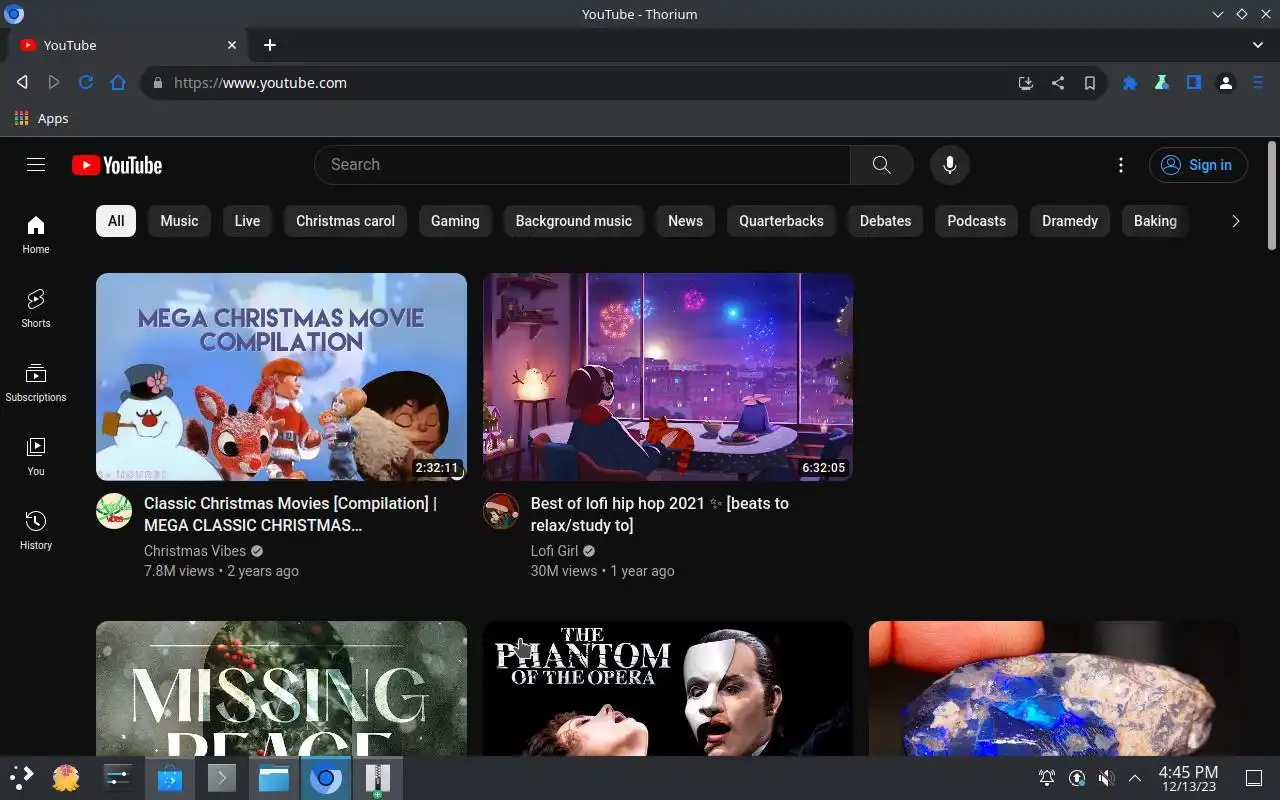This screenshot has height=800, width=1280.
Task: Select the Gaming filter chip
Action: coord(455,221)
